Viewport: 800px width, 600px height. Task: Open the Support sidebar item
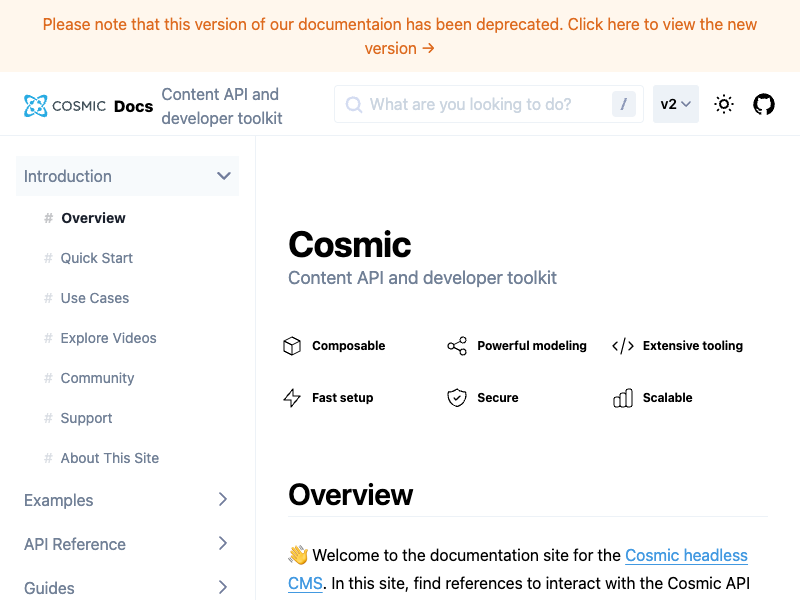pos(86,418)
